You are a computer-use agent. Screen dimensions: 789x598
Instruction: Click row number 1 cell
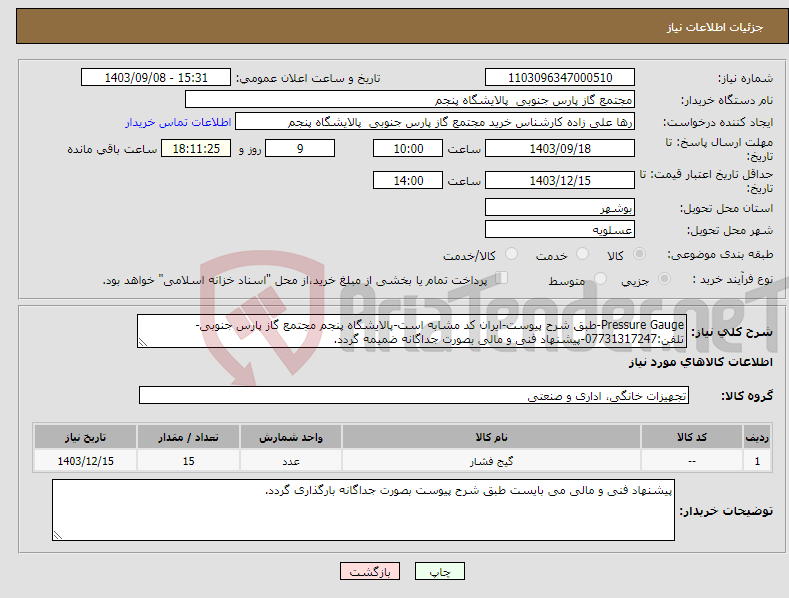point(757,461)
